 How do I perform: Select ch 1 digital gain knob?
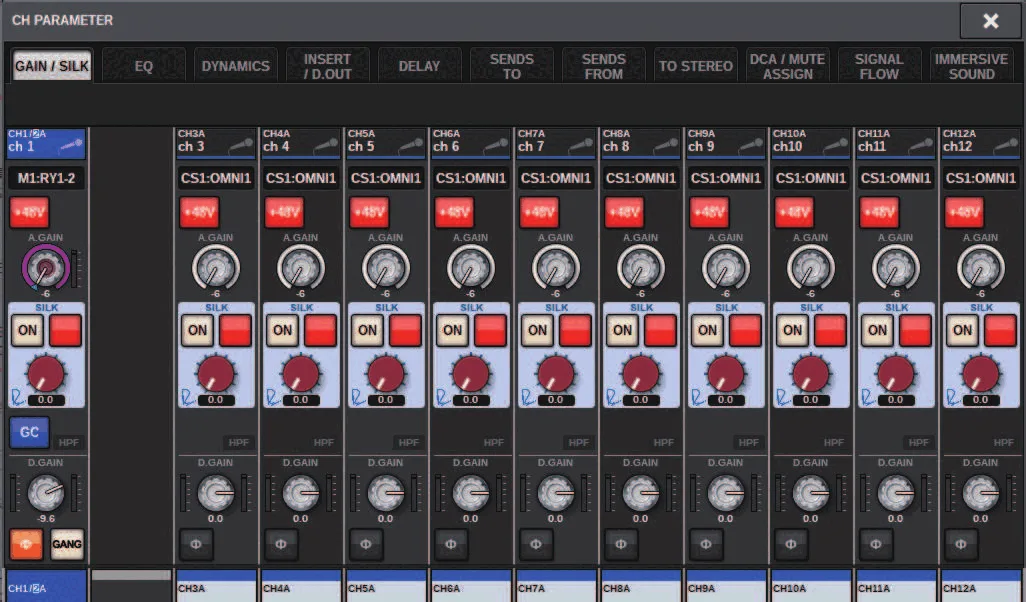(x=45, y=492)
